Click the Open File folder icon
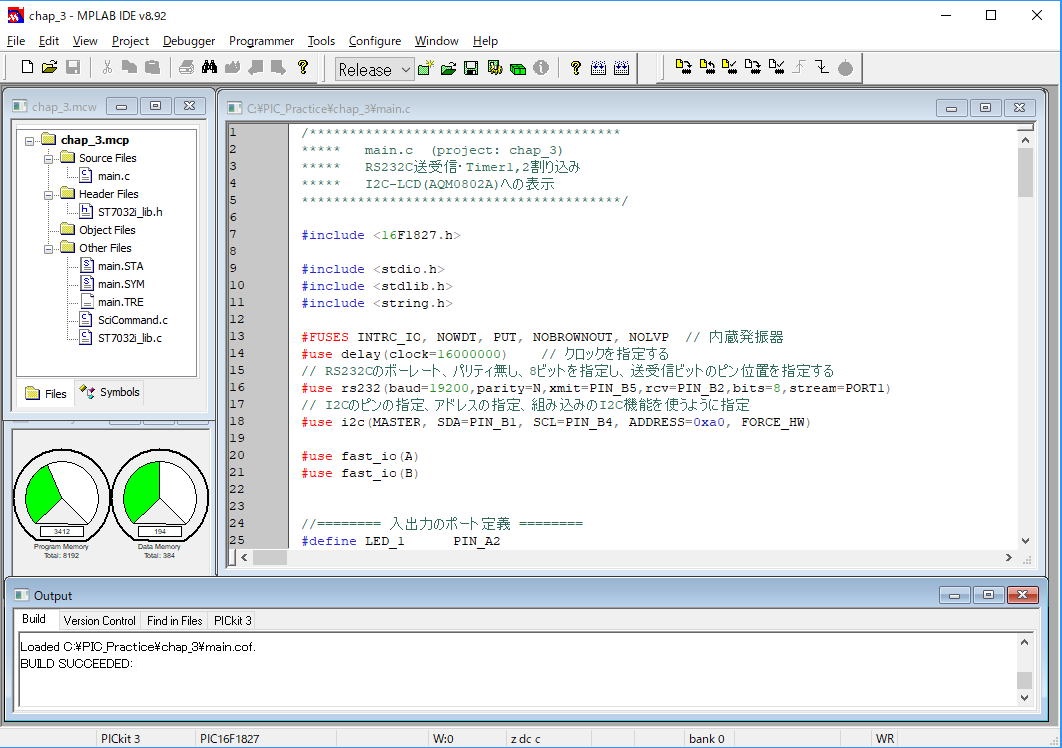Viewport: 1062px width, 748px height. tap(49, 68)
